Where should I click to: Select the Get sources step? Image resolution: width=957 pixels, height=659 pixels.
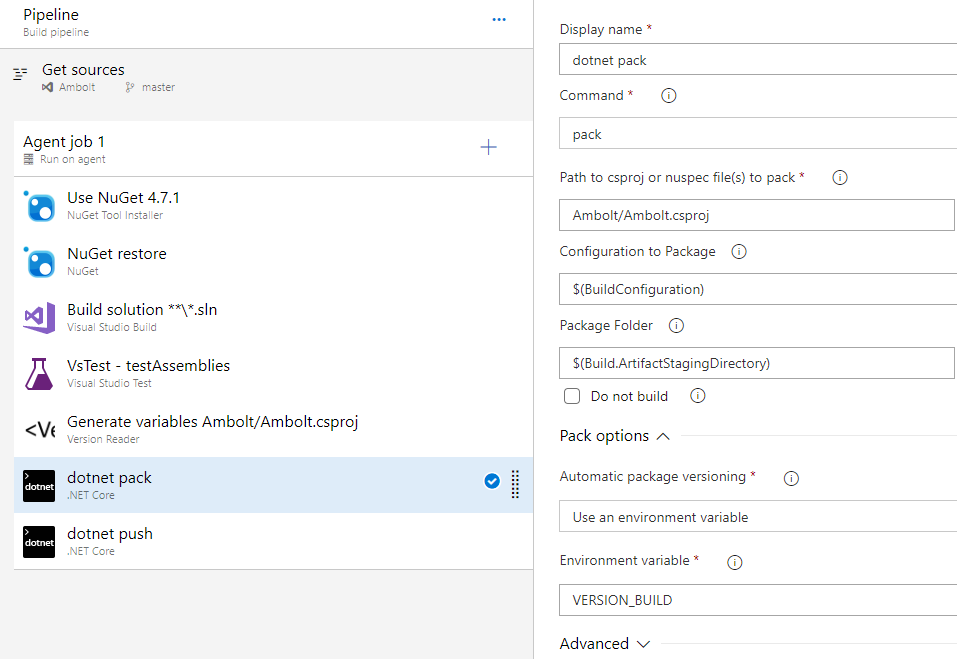267,78
